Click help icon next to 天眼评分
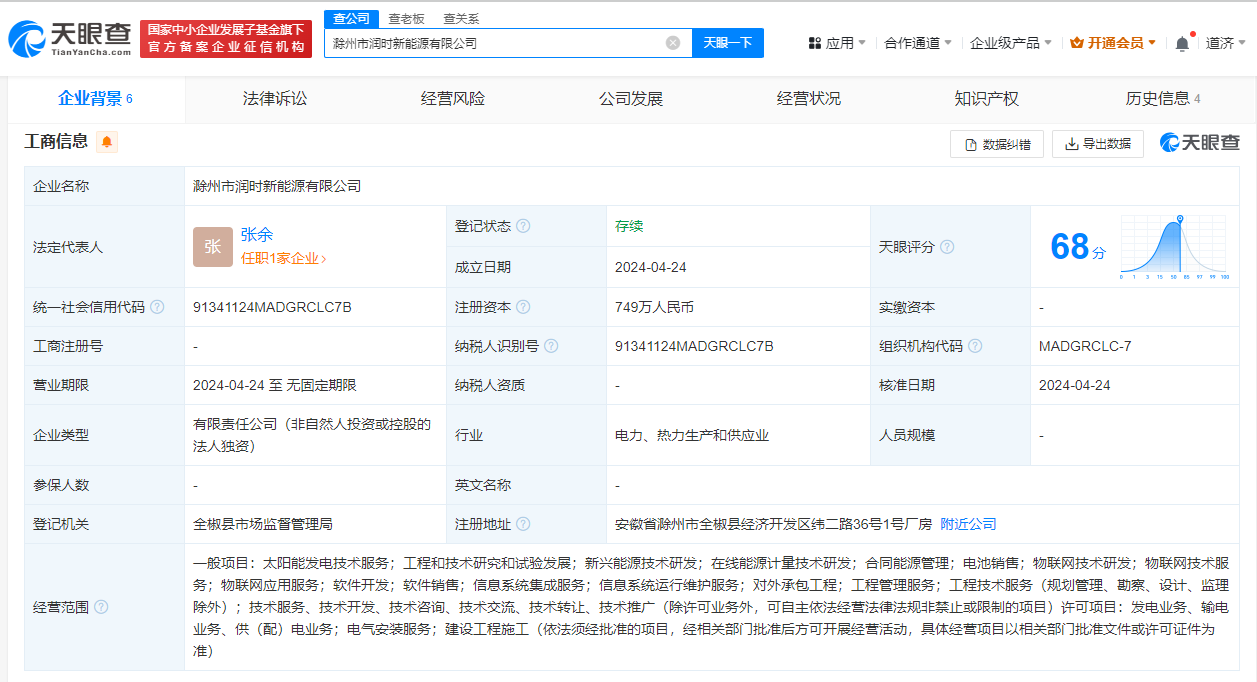 tap(946, 247)
